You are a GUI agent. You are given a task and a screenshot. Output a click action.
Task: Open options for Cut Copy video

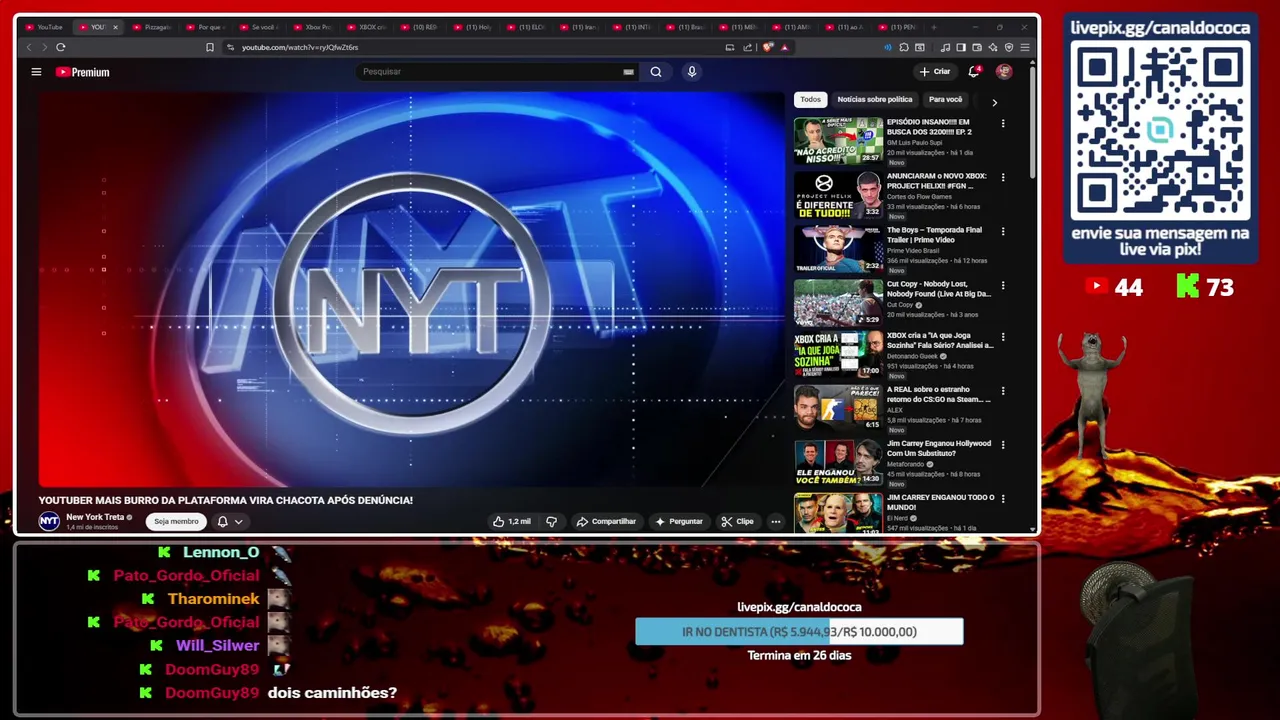(x=1003, y=286)
